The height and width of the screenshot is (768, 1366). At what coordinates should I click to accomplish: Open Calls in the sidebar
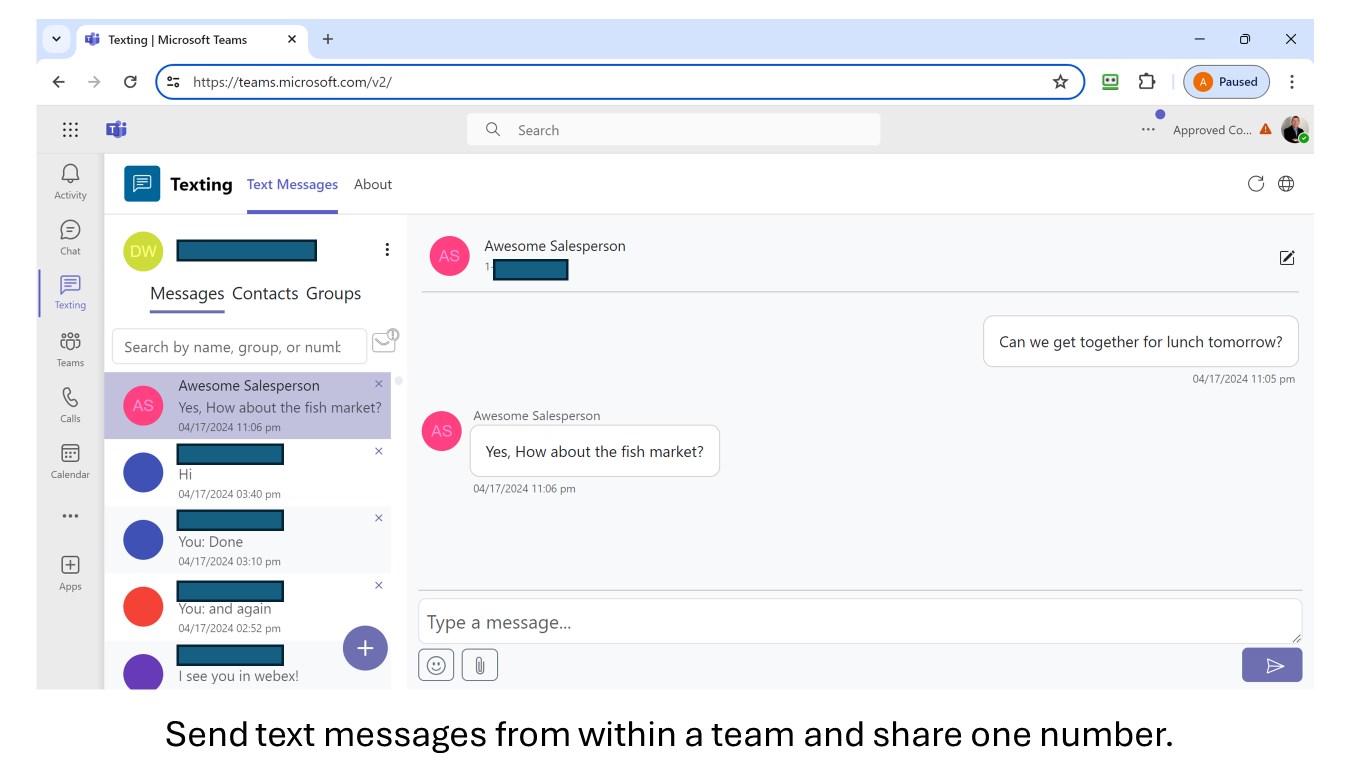point(70,405)
